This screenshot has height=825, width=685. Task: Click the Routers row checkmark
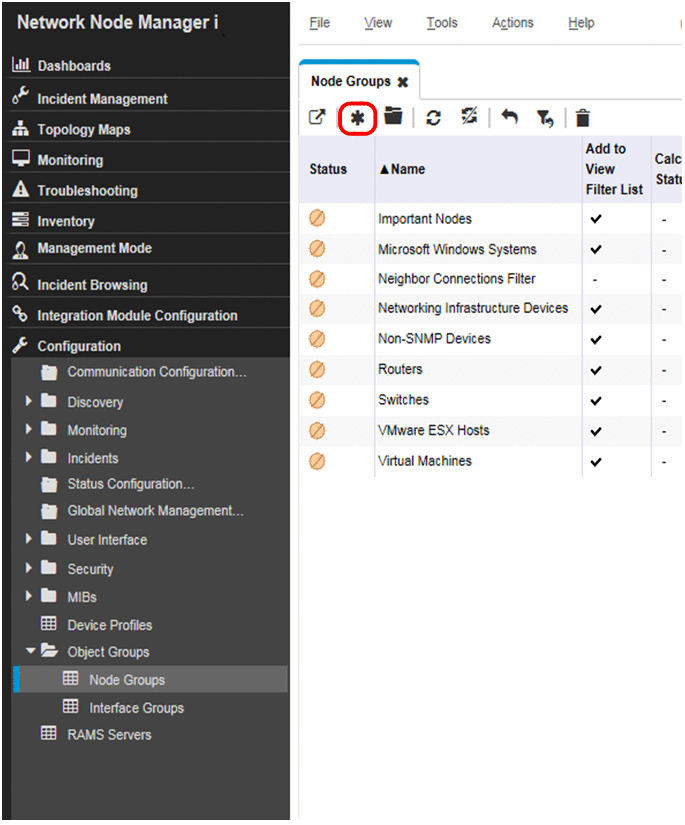[x=596, y=370]
